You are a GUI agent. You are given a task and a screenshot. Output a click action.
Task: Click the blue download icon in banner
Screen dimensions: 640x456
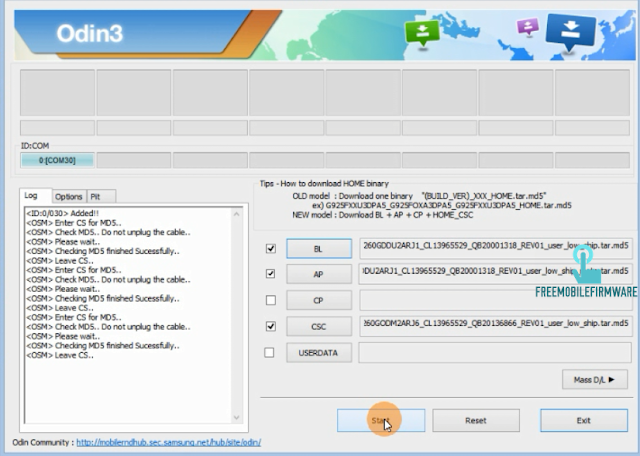pyautogui.click(x=570, y=32)
